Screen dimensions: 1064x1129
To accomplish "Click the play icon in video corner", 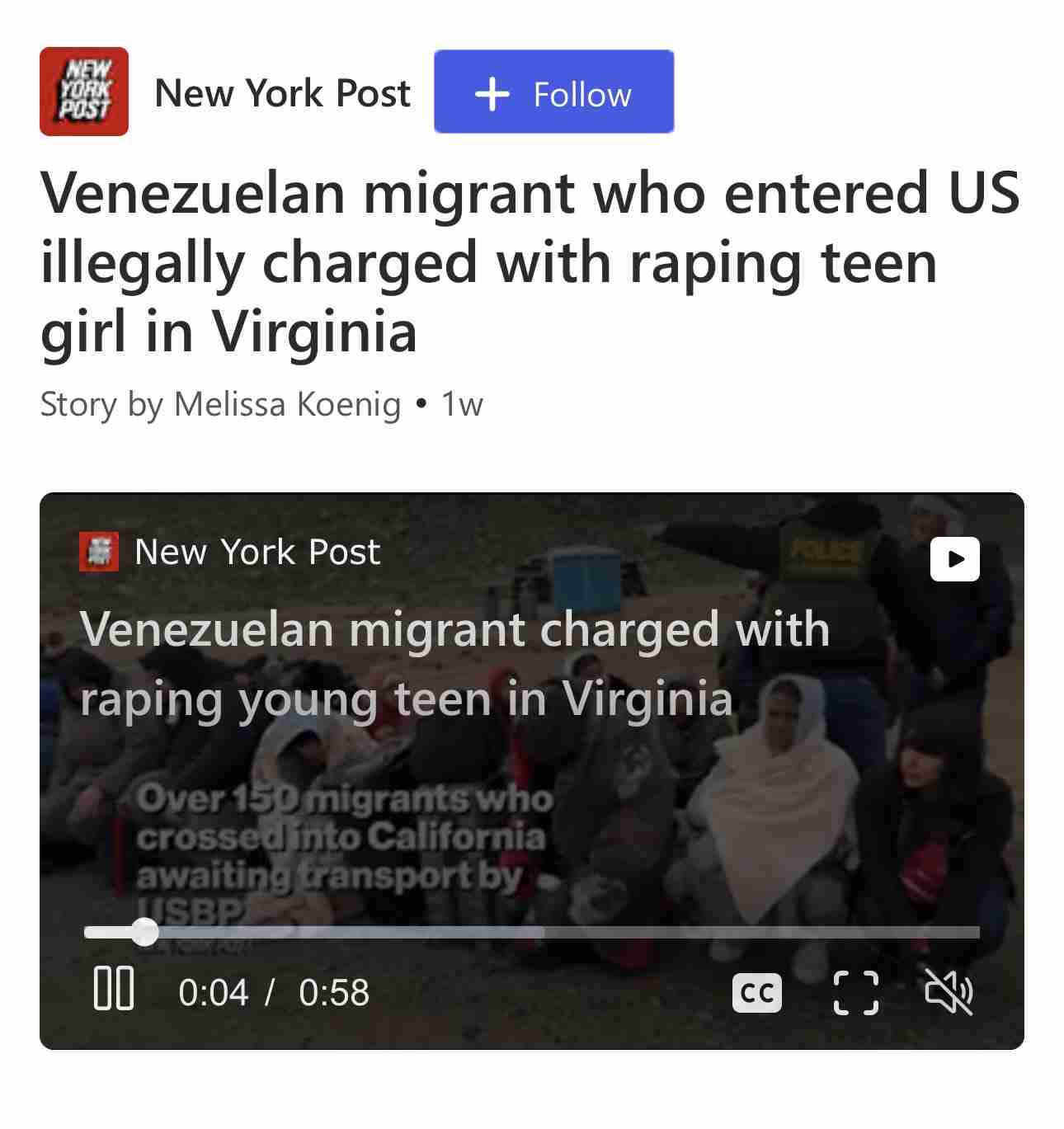I will [x=955, y=559].
